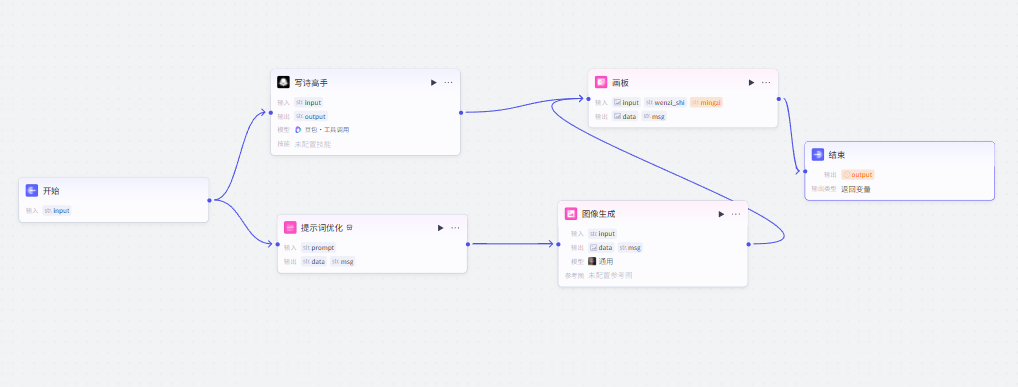This screenshot has height=387, width=1018.
Task: Select the 豆包·工具调用 model setting
Action: pos(323,130)
